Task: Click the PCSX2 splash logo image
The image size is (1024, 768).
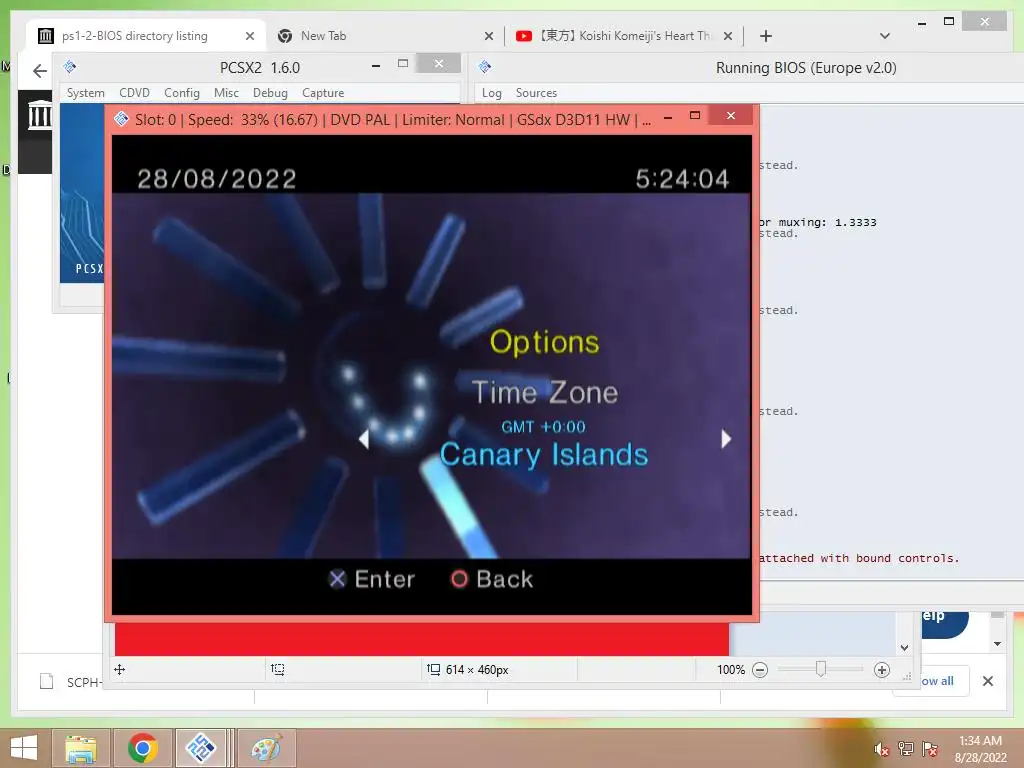Action: point(82,193)
